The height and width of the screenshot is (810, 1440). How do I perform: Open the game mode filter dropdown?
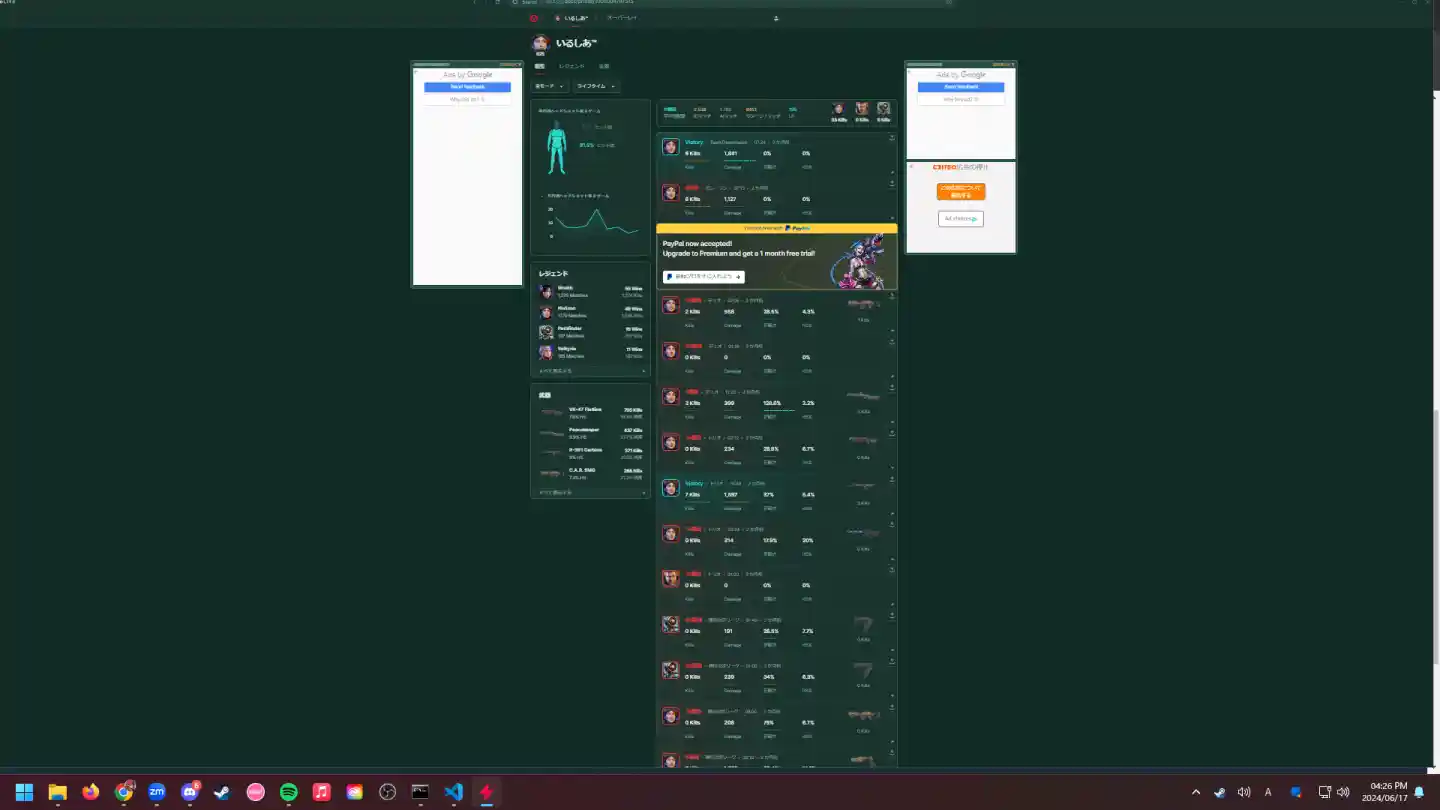550,86
